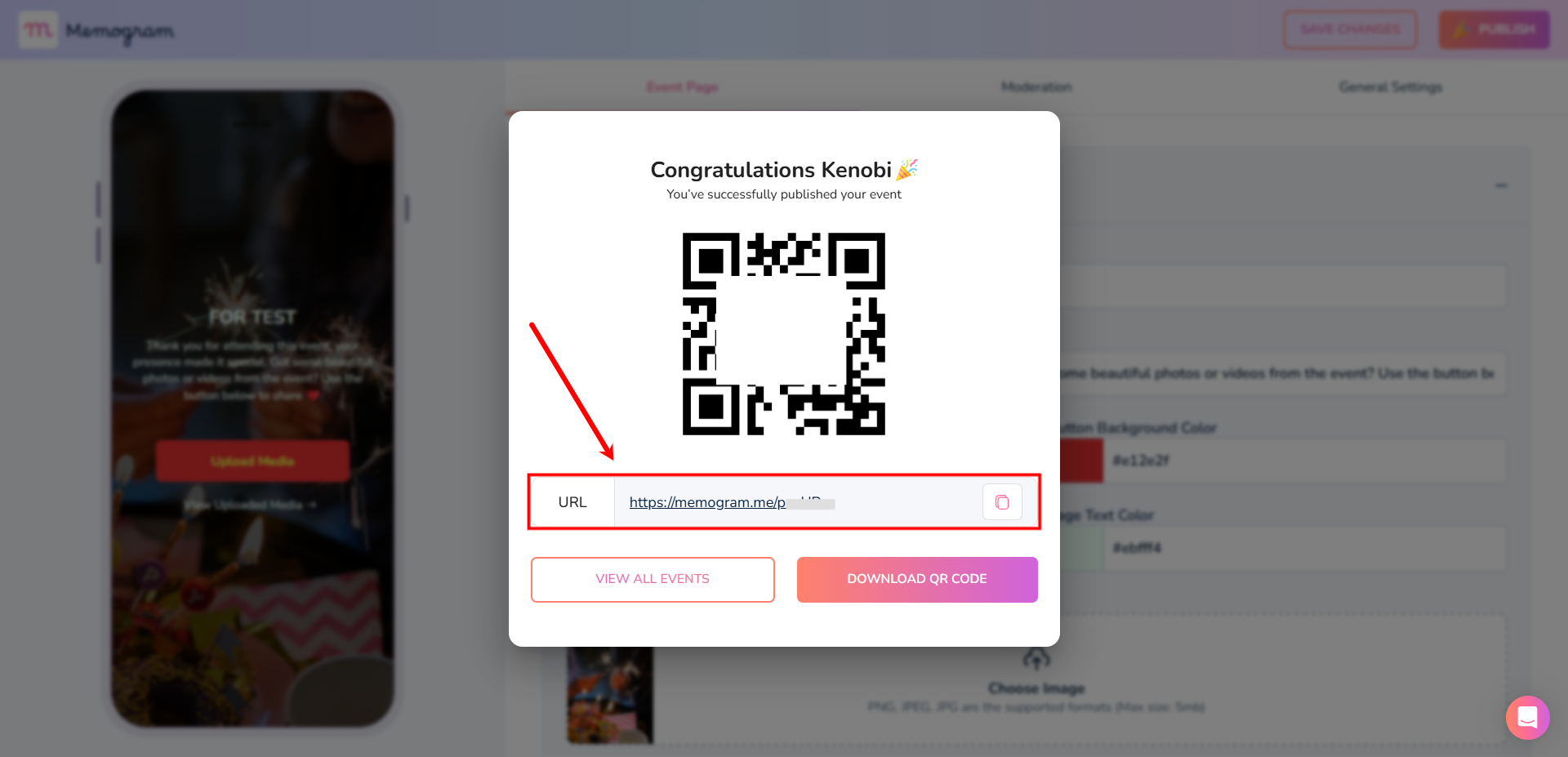This screenshot has height=757, width=1568.
Task: Click the View All Events button
Action: point(653,580)
